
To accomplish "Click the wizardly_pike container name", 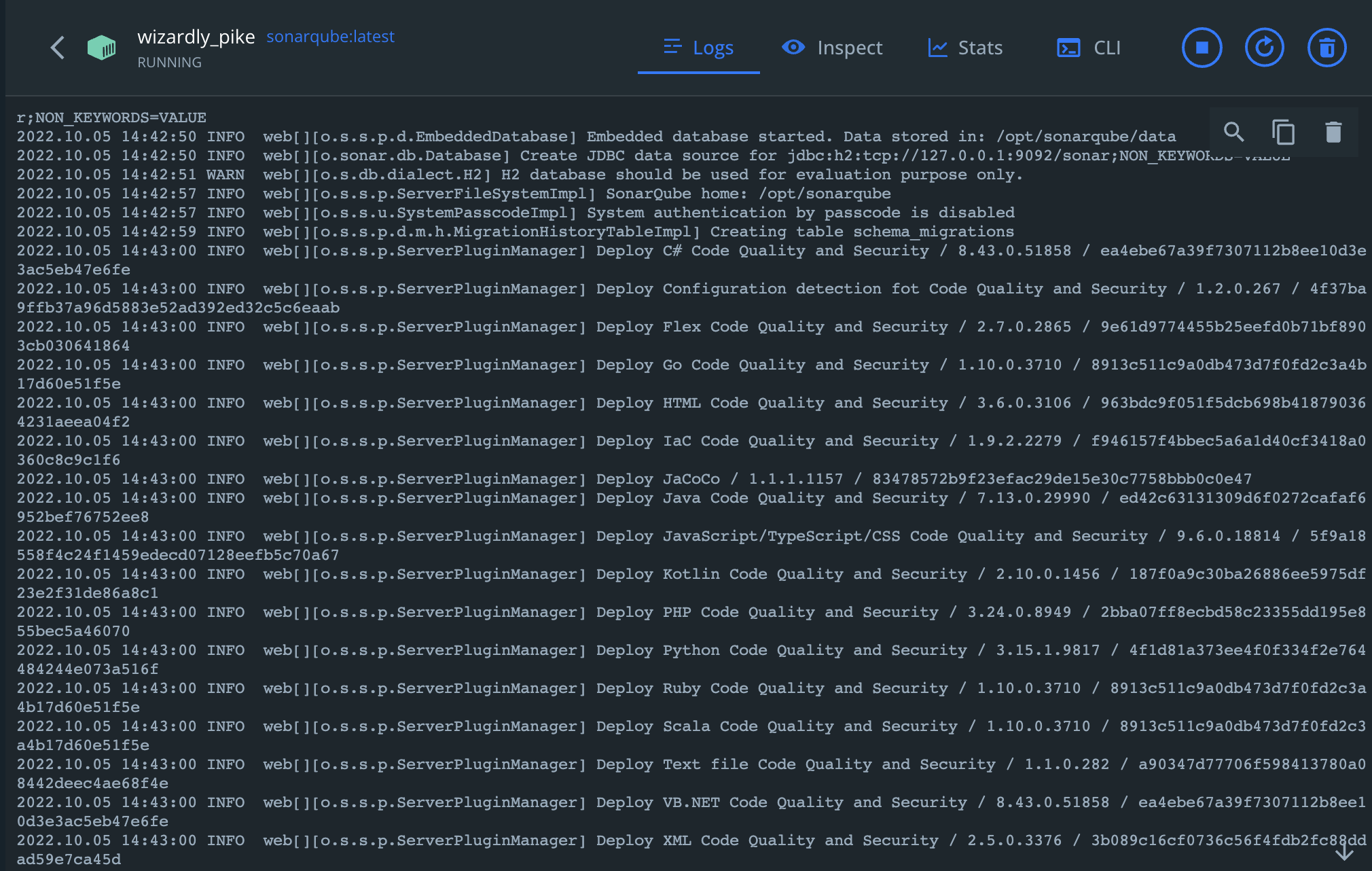I will 196,37.
